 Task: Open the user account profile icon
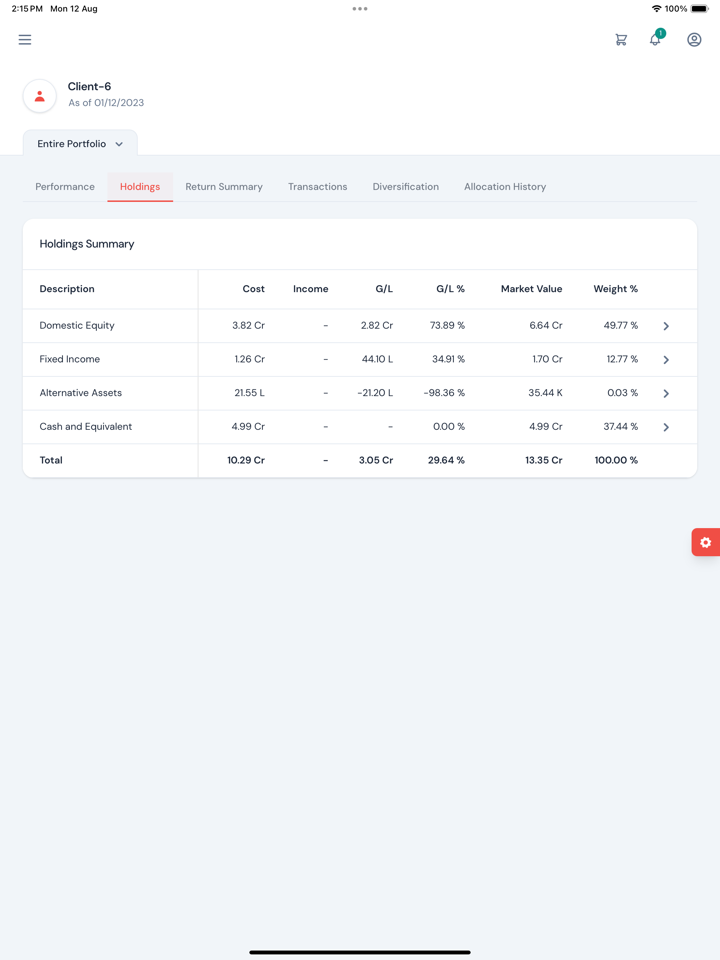click(694, 40)
